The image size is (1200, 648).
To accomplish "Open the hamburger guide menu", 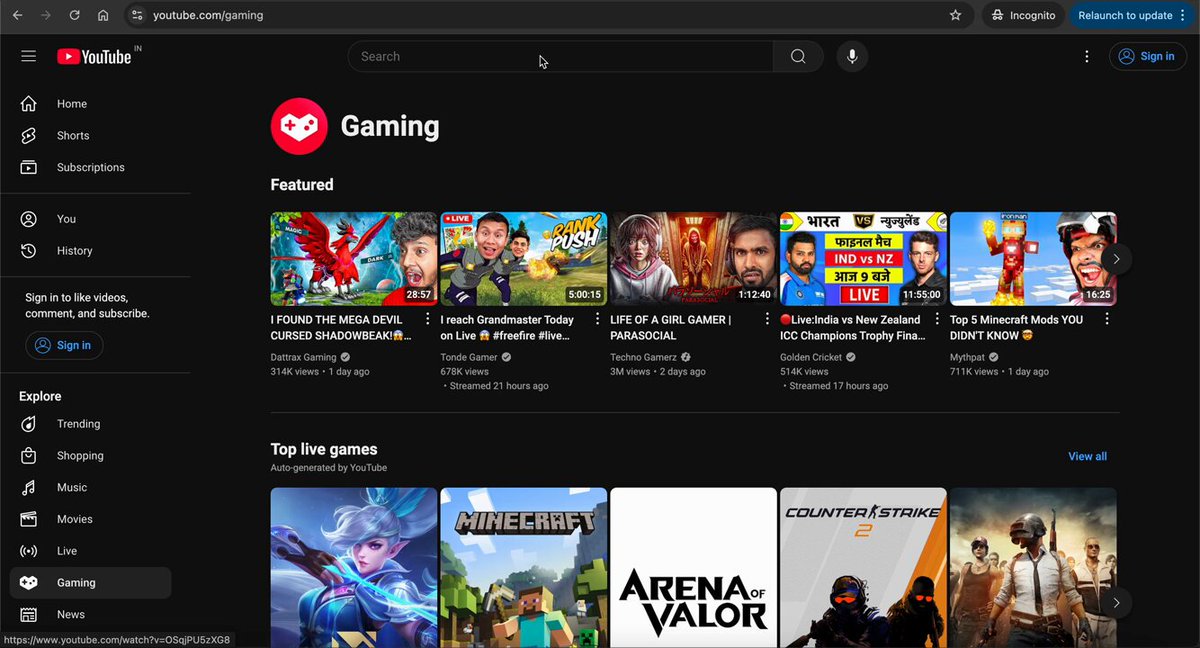I will pyautogui.click(x=28, y=56).
